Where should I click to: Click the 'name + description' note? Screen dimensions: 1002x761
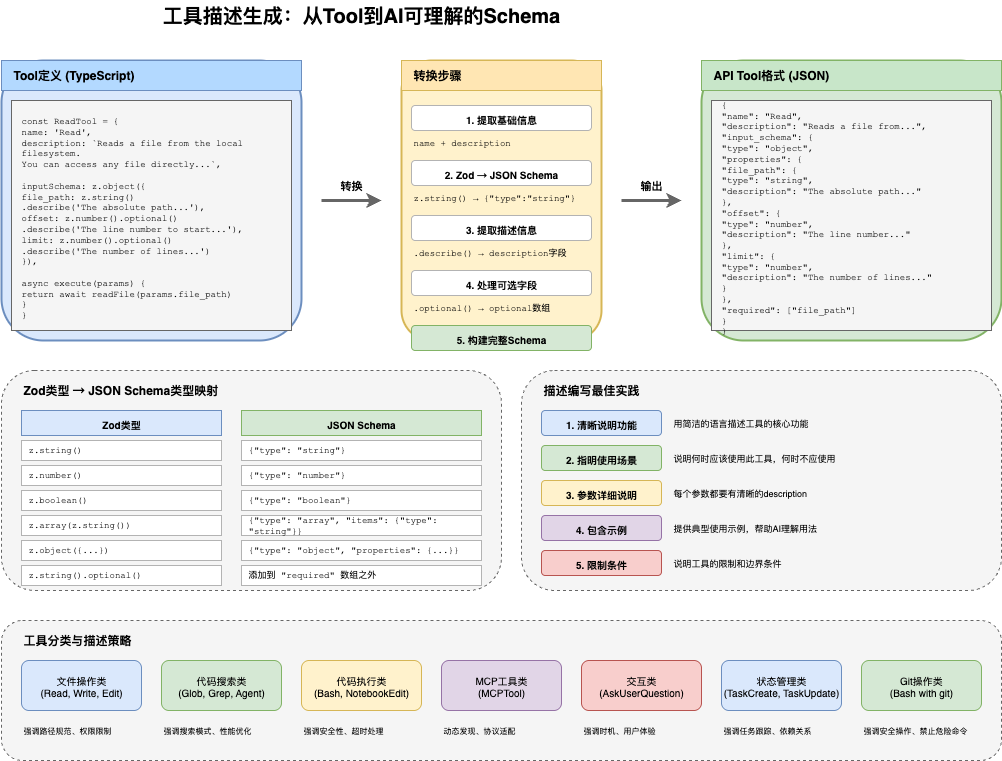(x=461, y=143)
